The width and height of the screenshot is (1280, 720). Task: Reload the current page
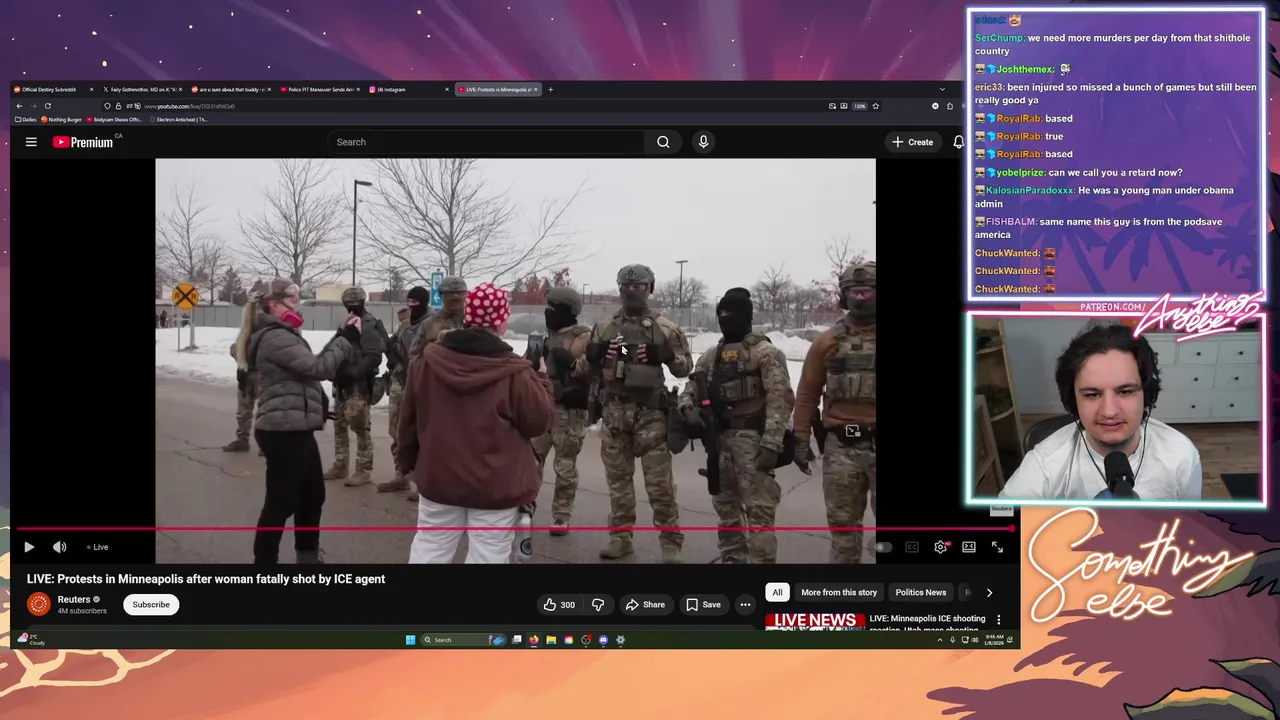48,106
